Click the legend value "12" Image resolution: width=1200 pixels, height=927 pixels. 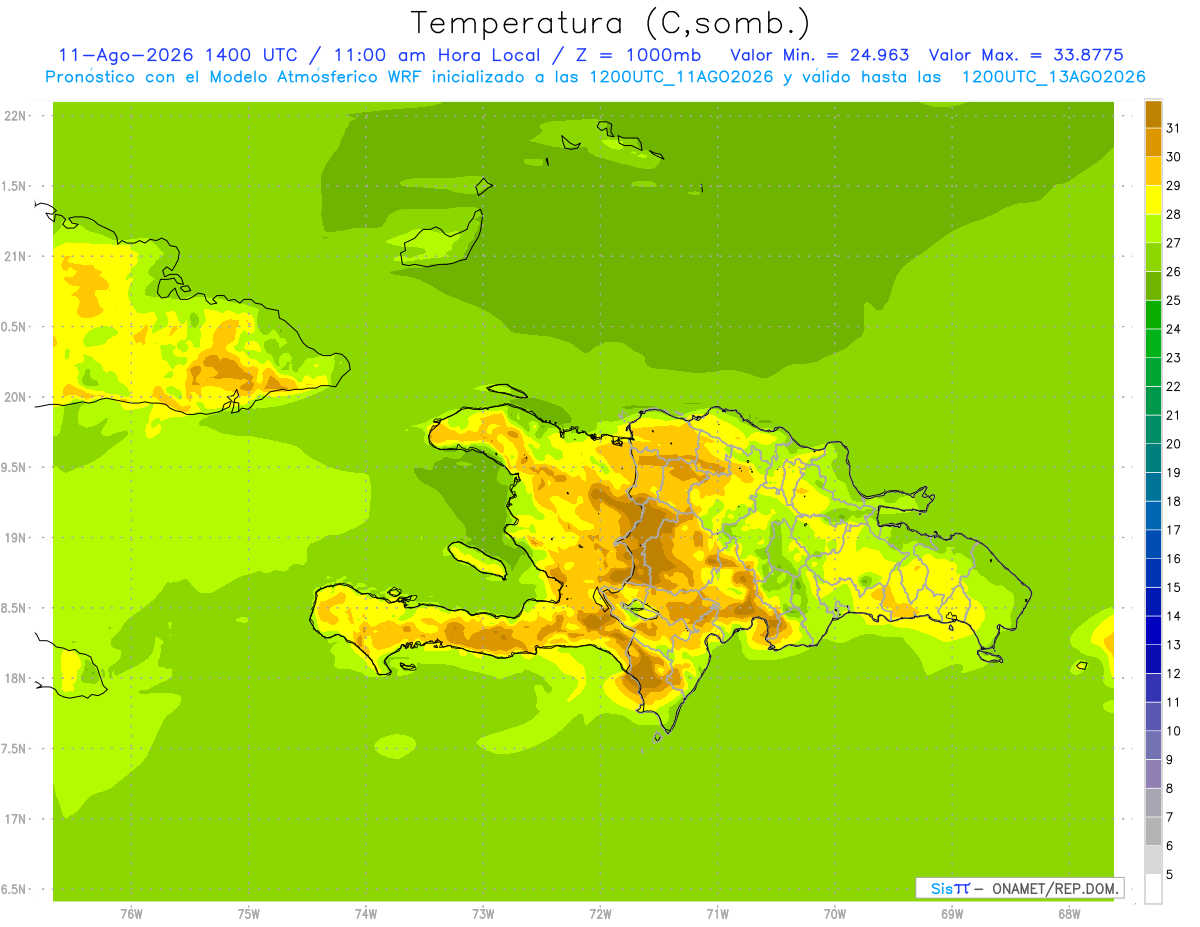coord(1174,674)
